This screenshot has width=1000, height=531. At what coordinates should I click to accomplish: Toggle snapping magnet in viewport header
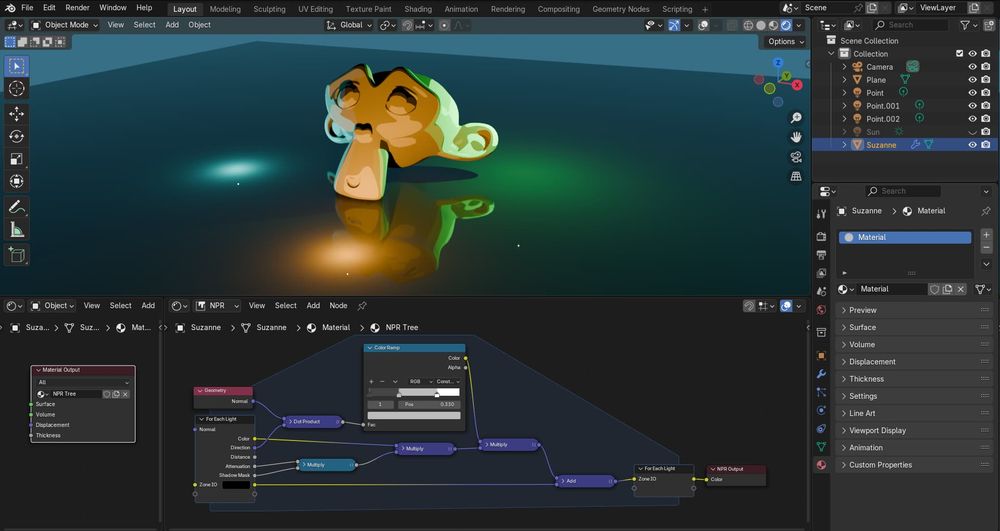point(408,25)
